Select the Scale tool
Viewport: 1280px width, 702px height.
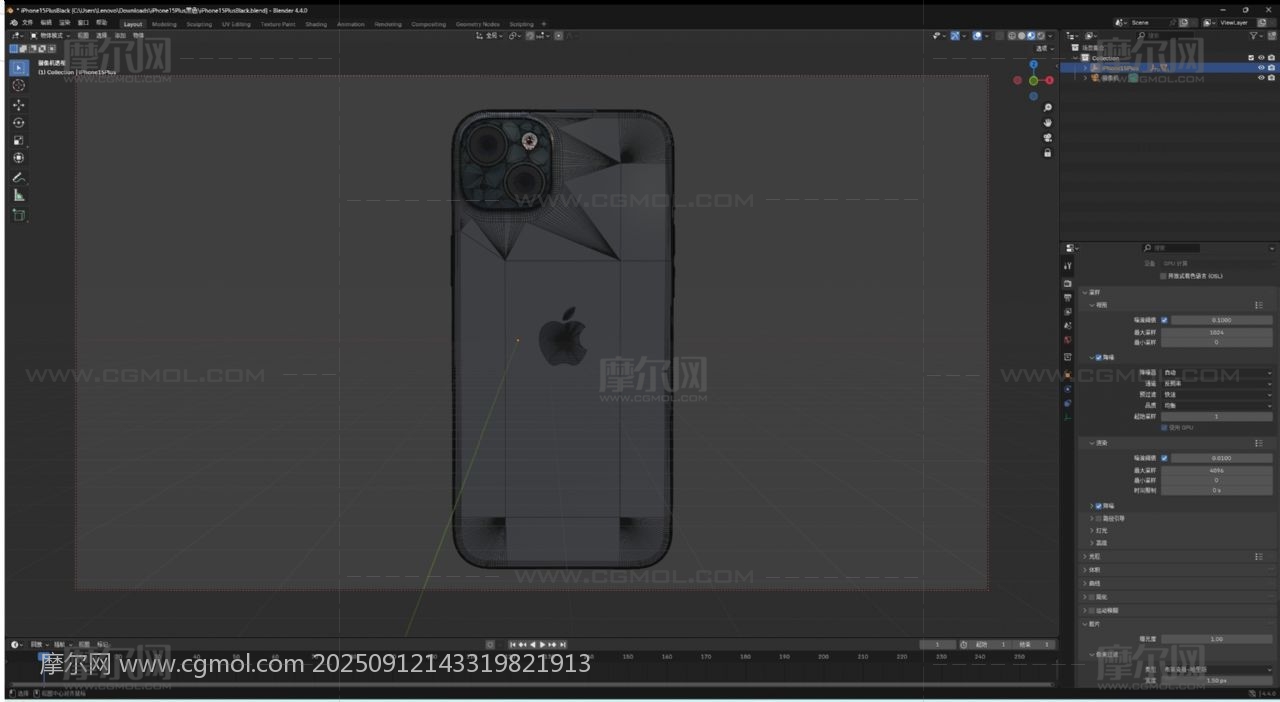[x=18, y=140]
